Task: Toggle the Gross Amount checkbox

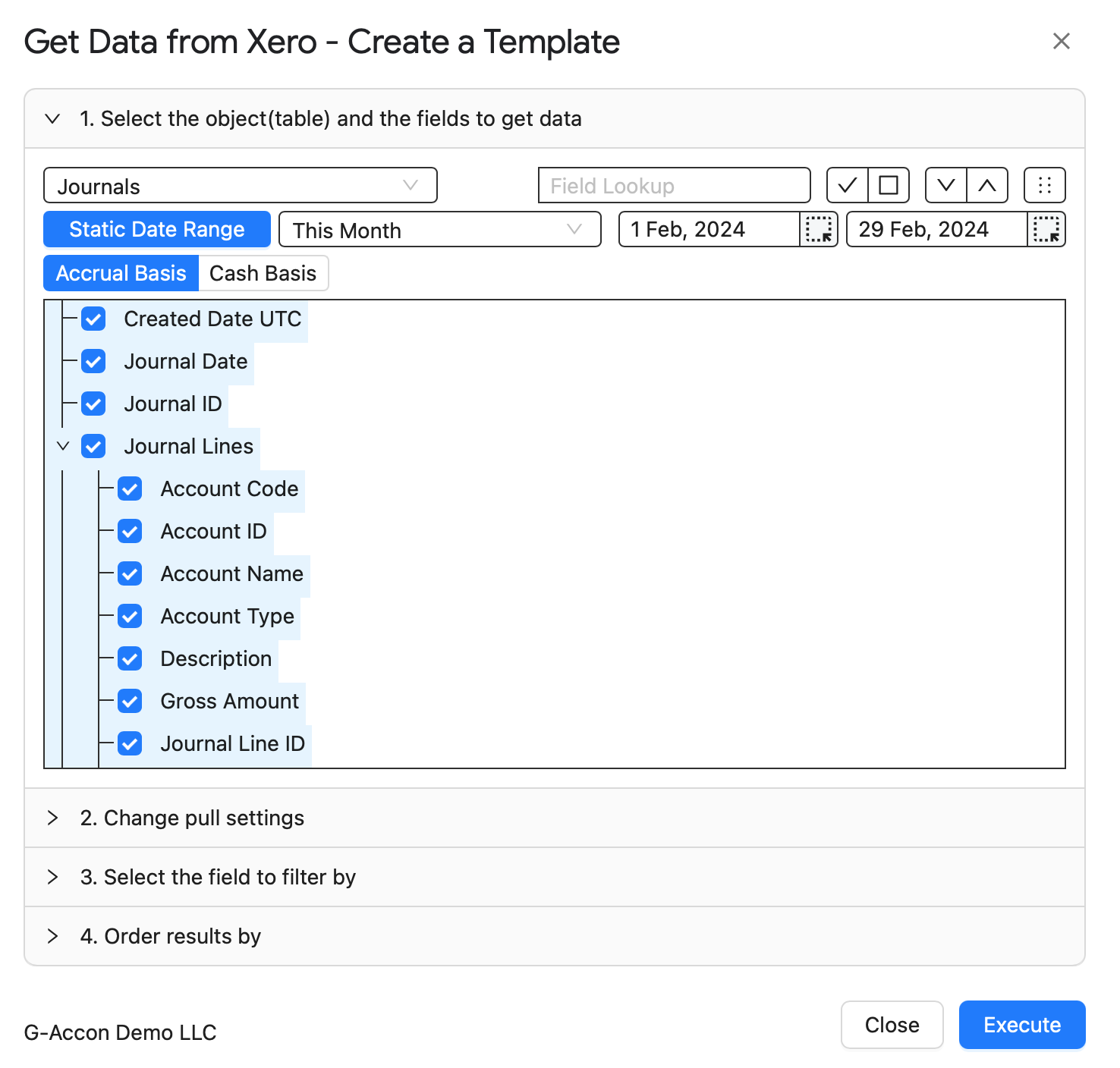Action: pos(130,701)
